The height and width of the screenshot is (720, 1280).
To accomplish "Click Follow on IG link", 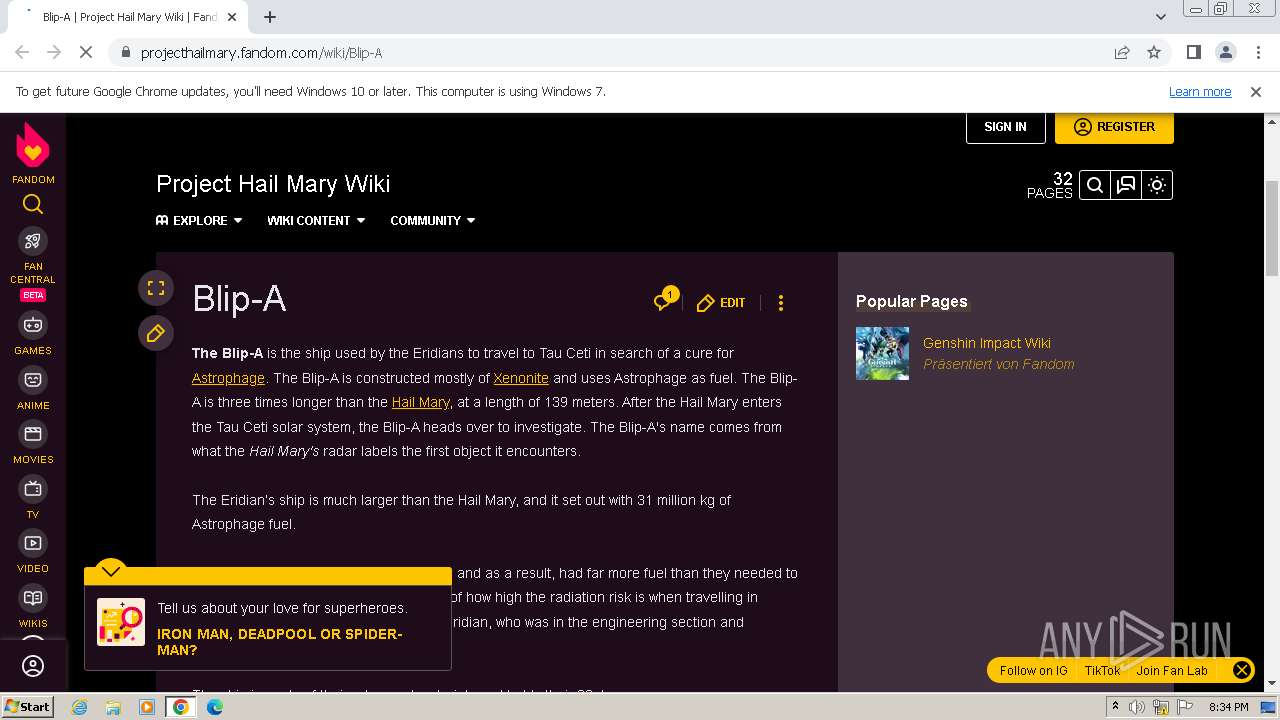I will point(1034,671).
